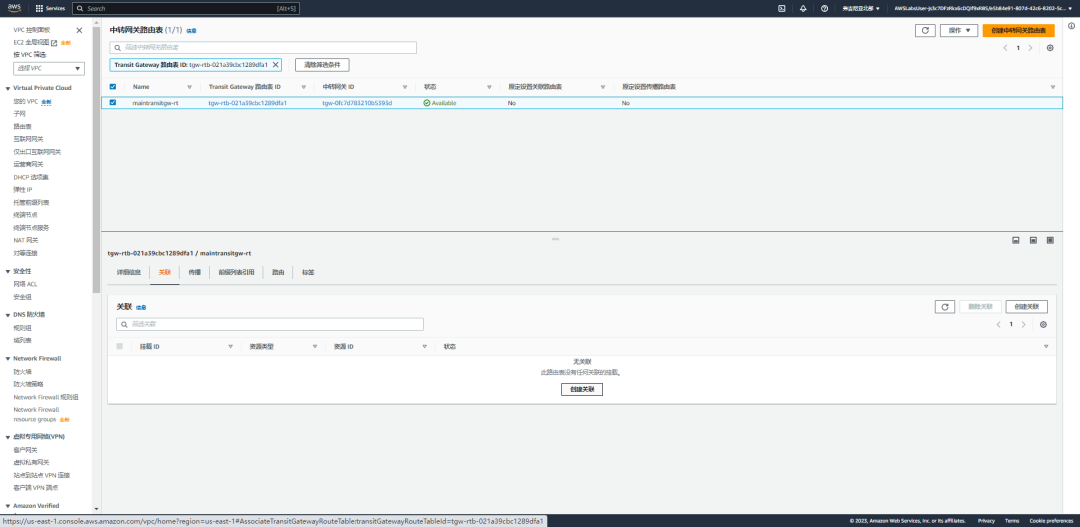Go to next page of 关联 table
The image size is (1080, 527).
[1024, 324]
